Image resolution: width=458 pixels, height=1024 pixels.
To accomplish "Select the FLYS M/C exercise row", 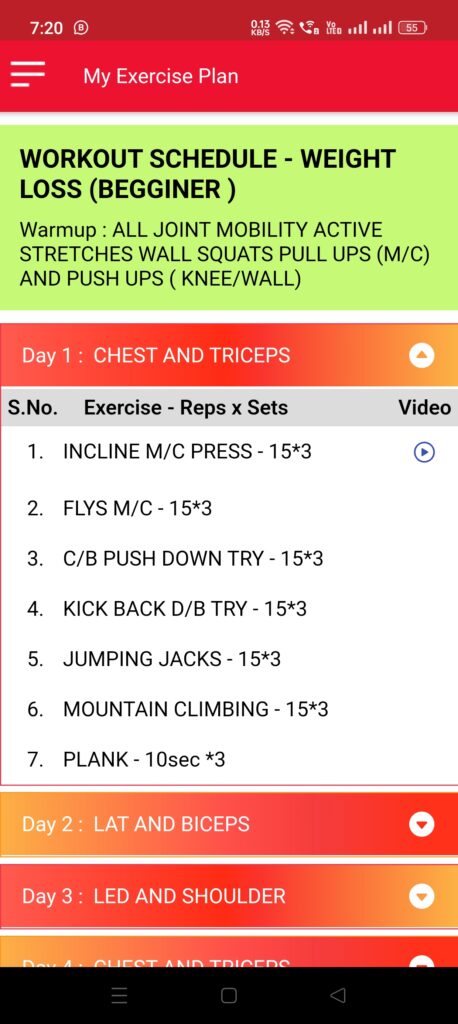I will 229,509.
